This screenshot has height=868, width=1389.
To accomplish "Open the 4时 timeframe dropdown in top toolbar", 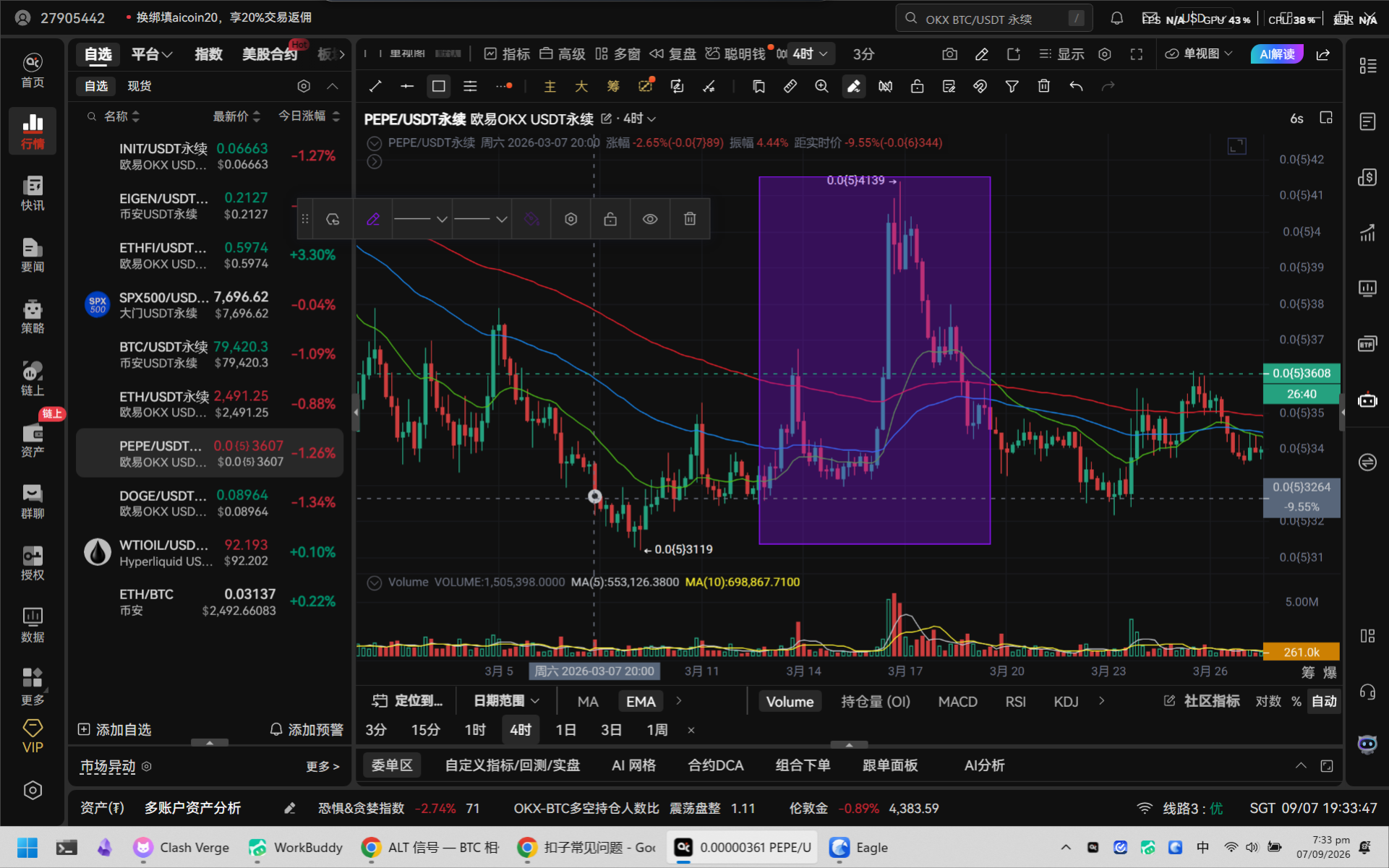I will [x=810, y=54].
